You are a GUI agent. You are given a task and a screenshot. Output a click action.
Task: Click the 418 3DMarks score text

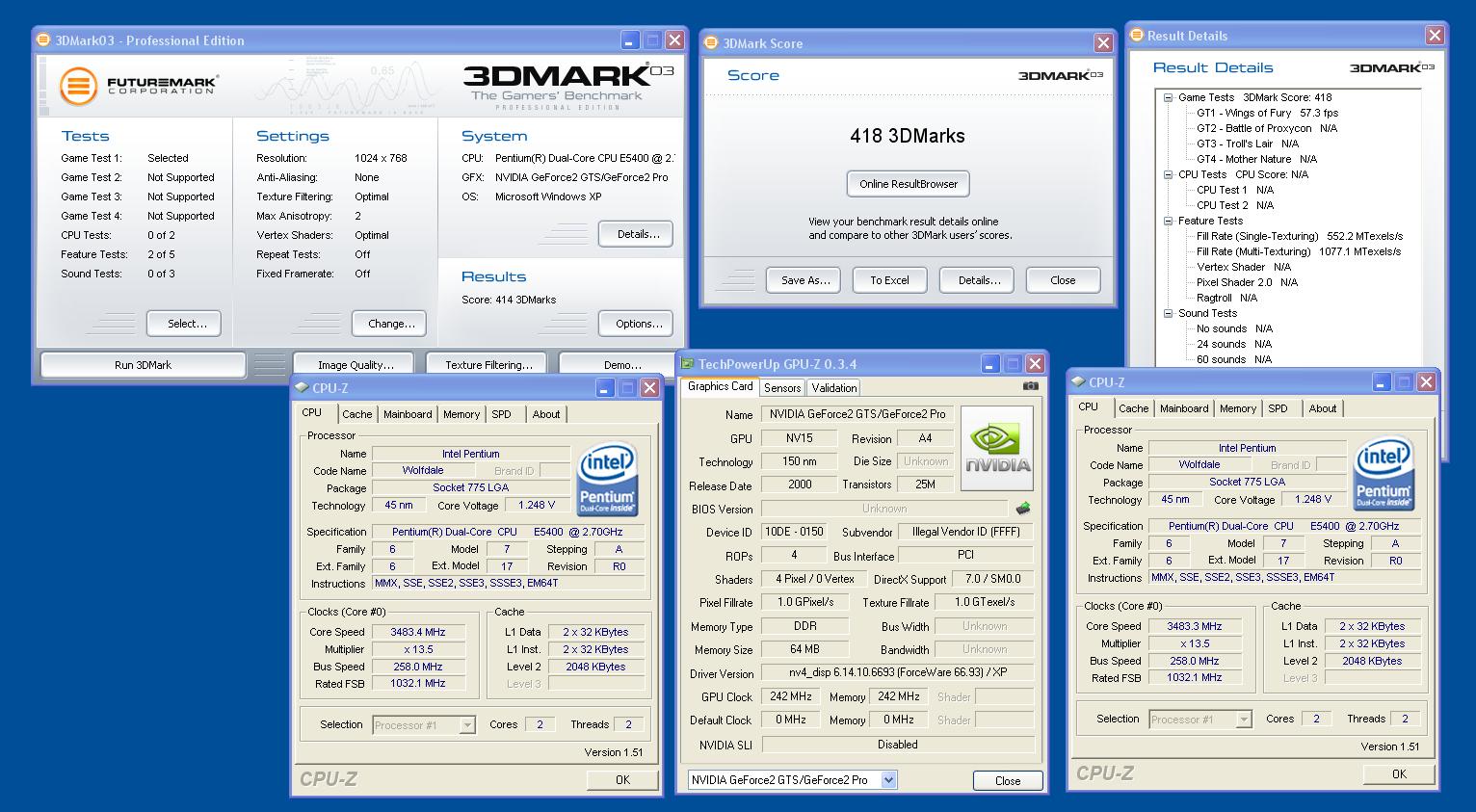coord(908,136)
